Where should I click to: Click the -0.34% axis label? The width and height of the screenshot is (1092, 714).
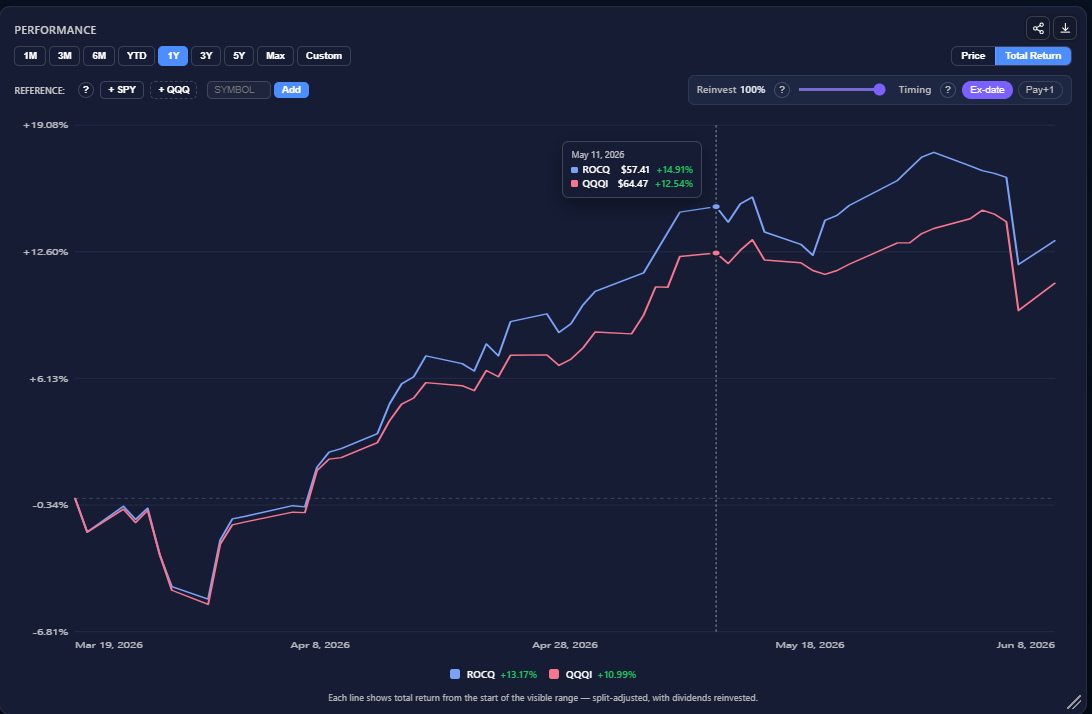pyautogui.click(x=50, y=505)
